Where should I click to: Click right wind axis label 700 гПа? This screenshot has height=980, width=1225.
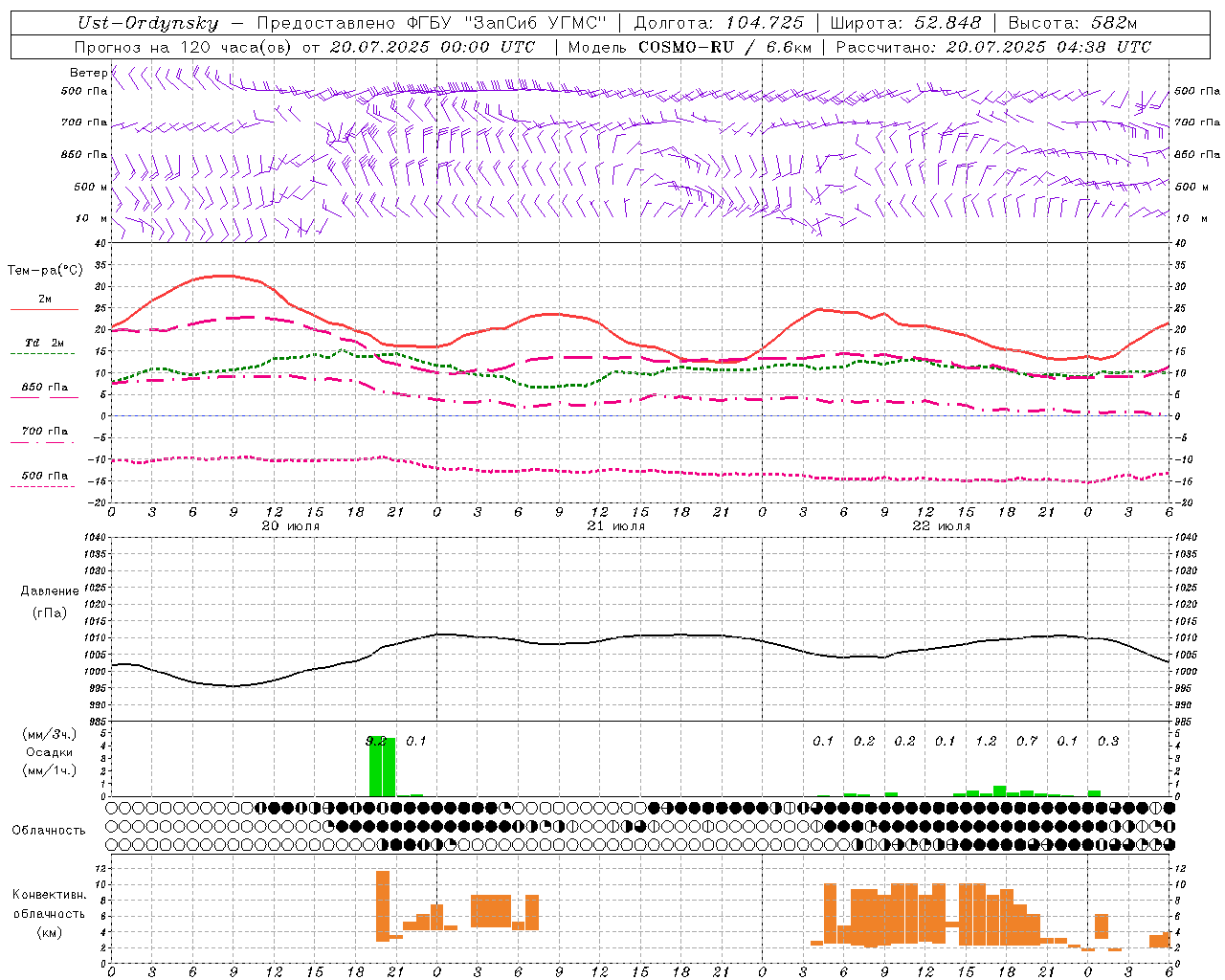click(x=1197, y=122)
